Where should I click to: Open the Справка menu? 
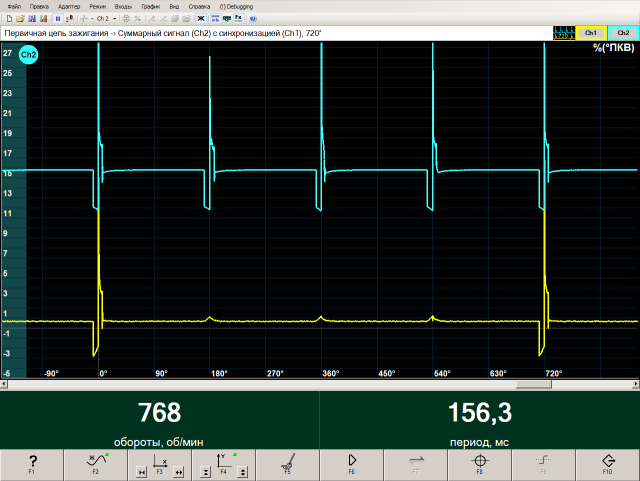click(199, 5)
